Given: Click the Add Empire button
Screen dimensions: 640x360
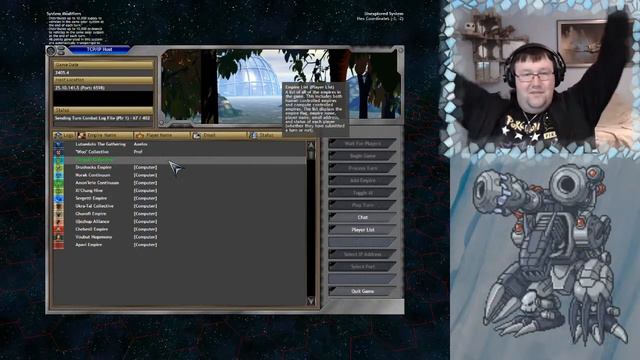Looking at the screenshot, I should click(362, 180).
